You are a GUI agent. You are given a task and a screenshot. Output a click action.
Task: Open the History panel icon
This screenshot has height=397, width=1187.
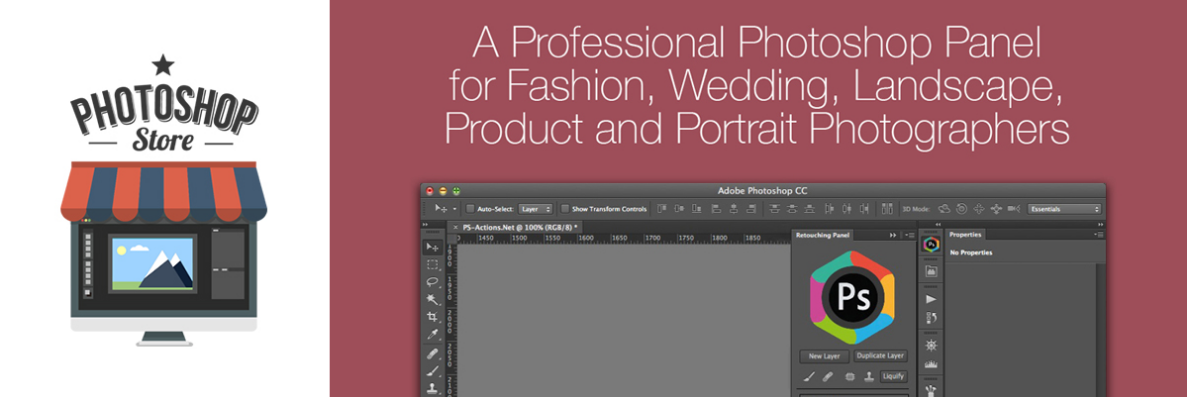point(931,317)
